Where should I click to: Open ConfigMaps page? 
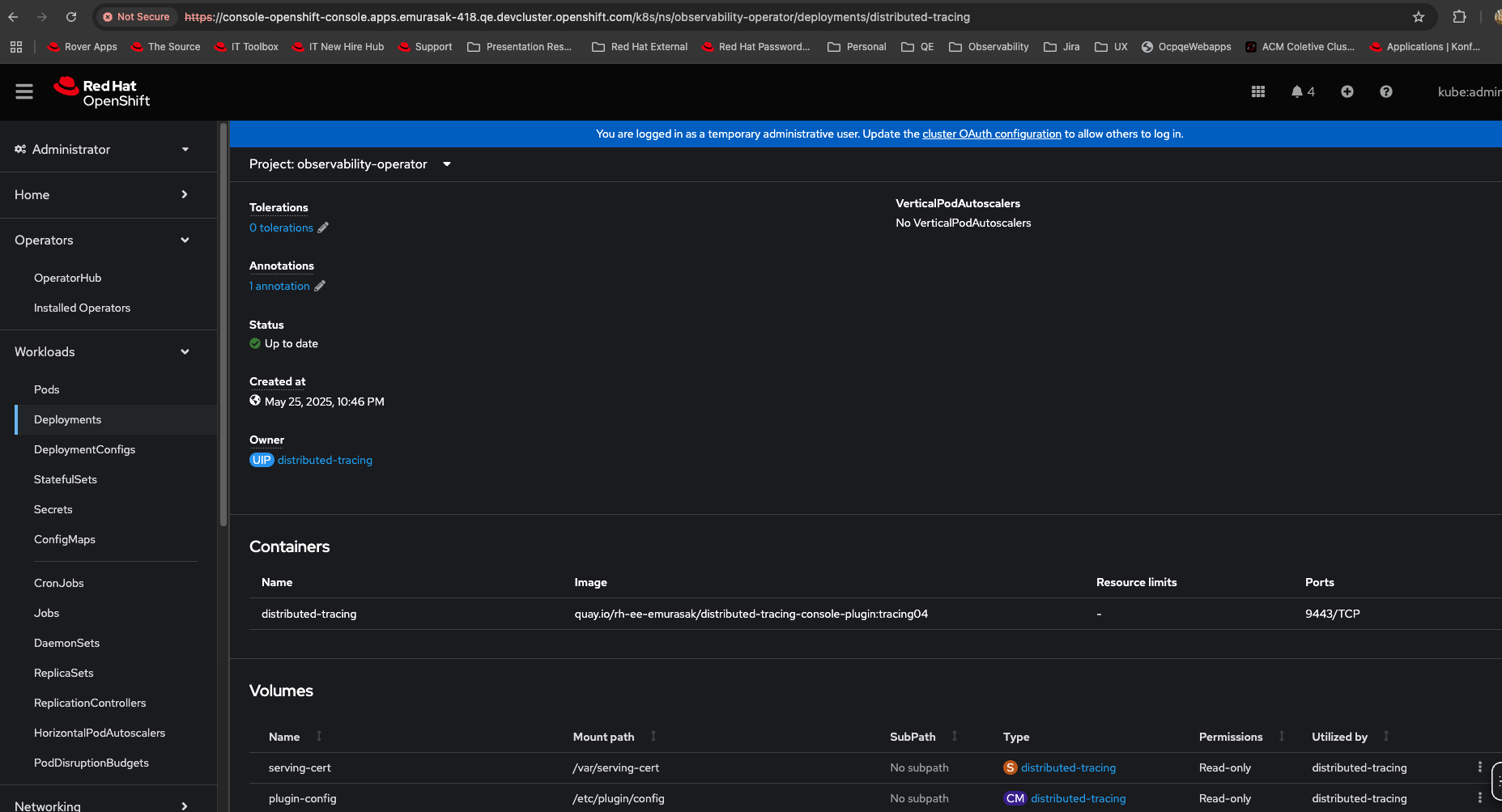click(65, 540)
